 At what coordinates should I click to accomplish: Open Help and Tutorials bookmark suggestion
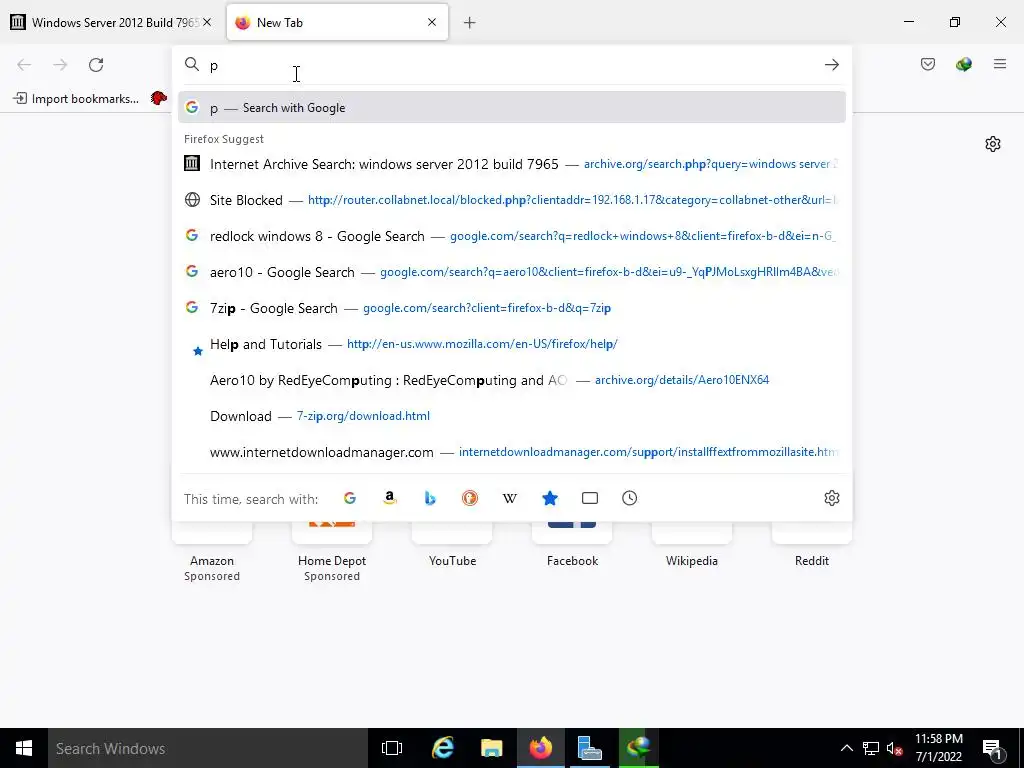point(511,344)
